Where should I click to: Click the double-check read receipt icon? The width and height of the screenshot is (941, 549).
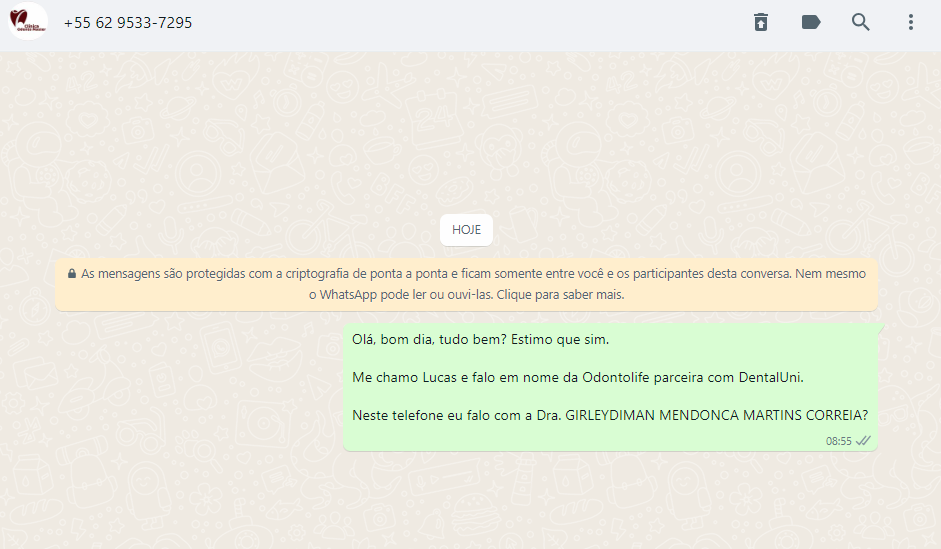click(863, 441)
